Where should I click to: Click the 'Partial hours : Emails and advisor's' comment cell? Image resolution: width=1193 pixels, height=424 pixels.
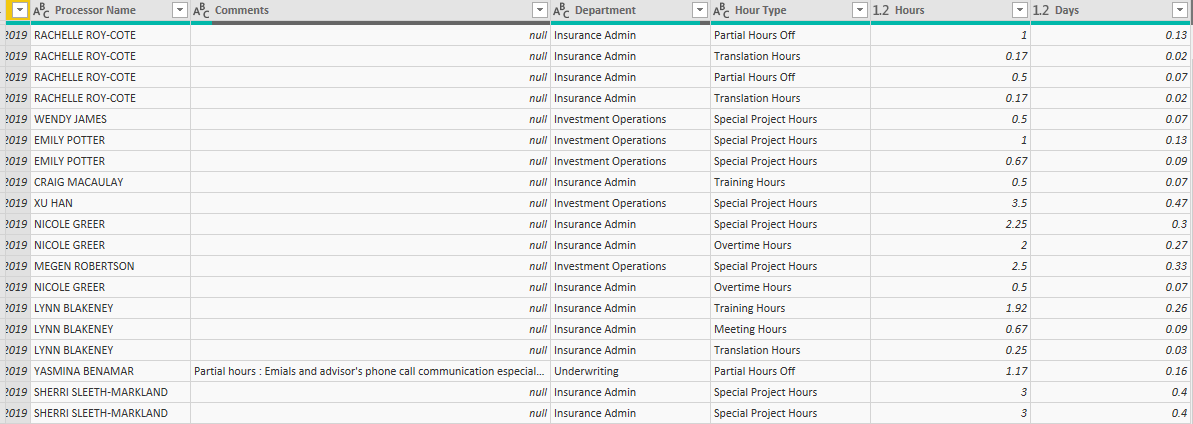click(x=370, y=371)
